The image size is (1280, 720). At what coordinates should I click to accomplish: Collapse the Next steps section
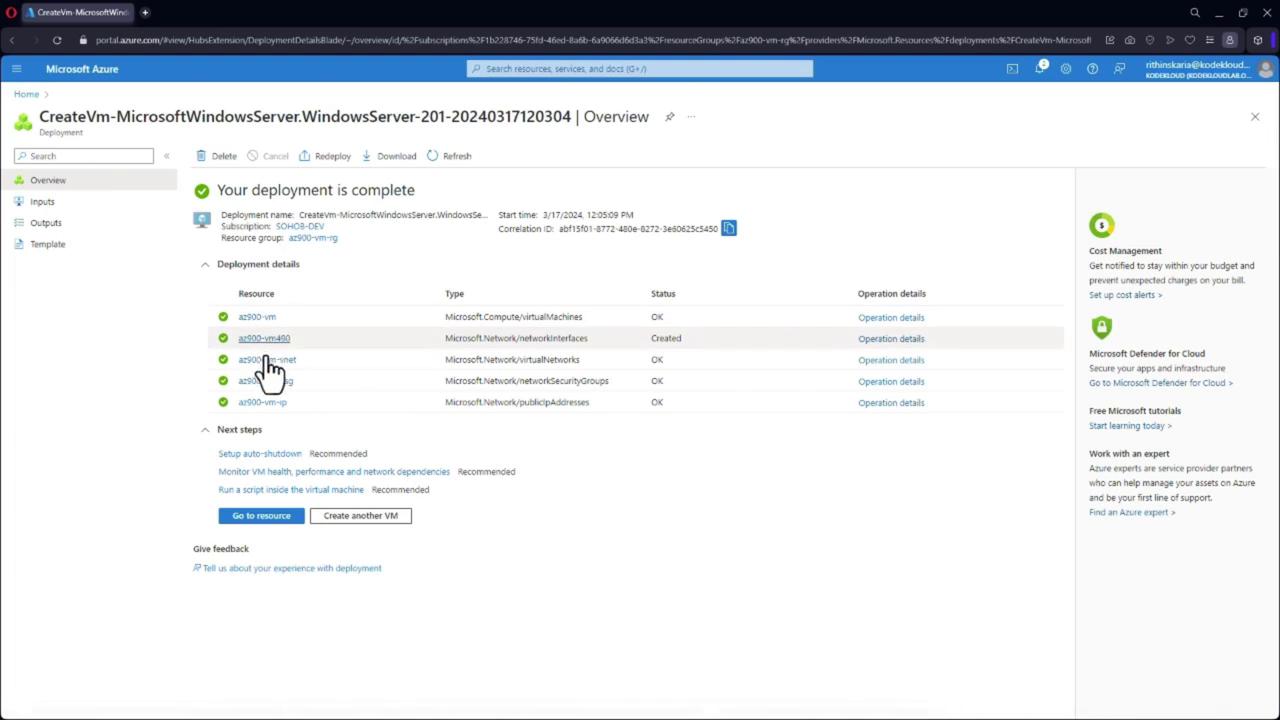click(x=205, y=430)
